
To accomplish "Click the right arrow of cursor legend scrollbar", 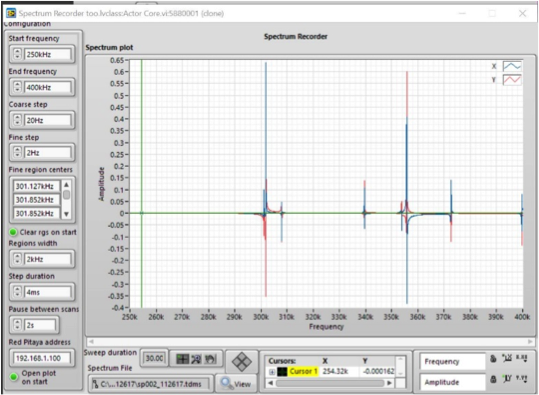I will (389, 383).
